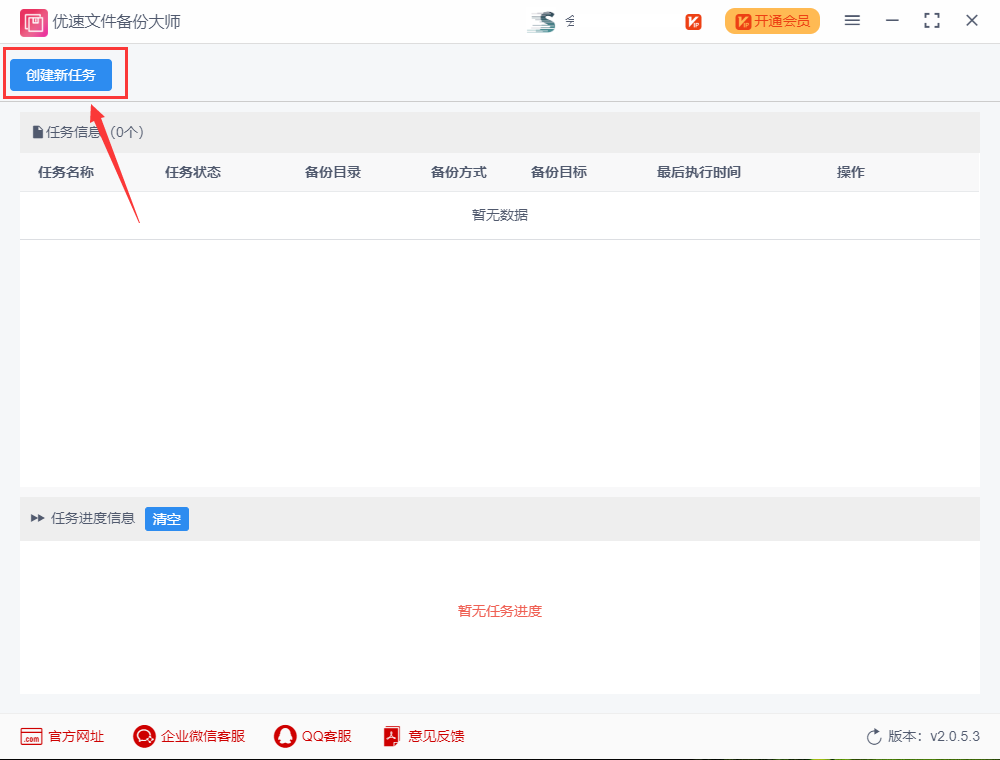Image resolution: width=1000 pixels, height=760 pixels.
Task: Click the QQ penguin icon
Action: pos(285,736)
